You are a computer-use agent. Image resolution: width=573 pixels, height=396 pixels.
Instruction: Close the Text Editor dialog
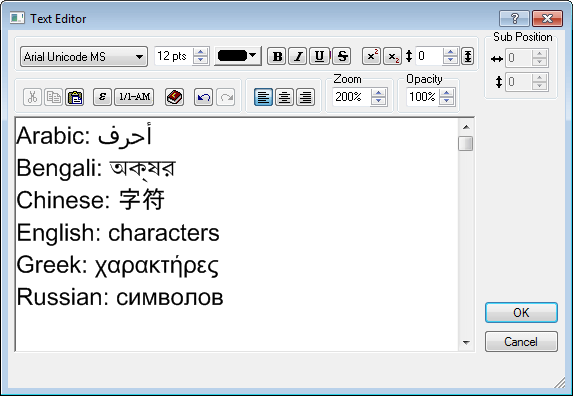point(547,18)
